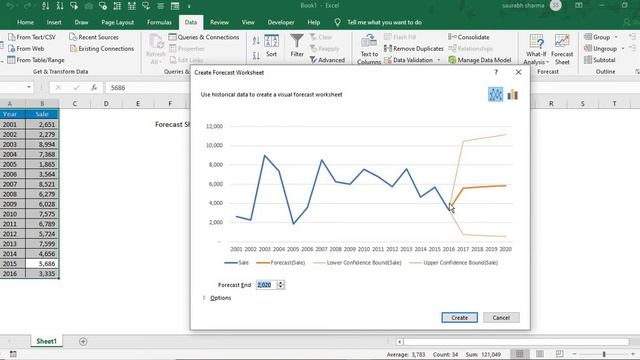Open the View tab
The height and width of the screenshot is (360, 640).
tap(248, 22)
